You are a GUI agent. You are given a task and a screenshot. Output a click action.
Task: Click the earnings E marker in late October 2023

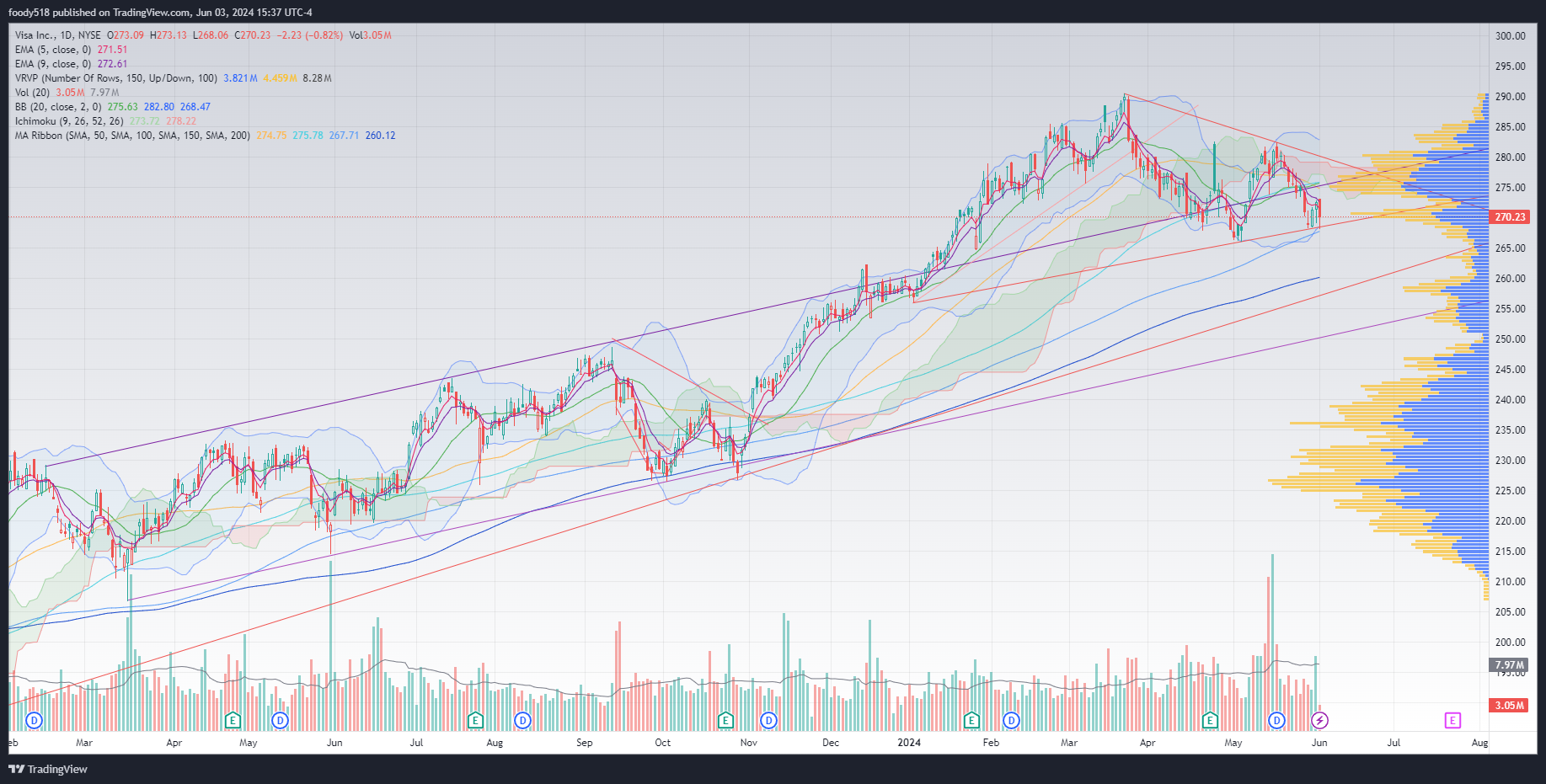725,720
